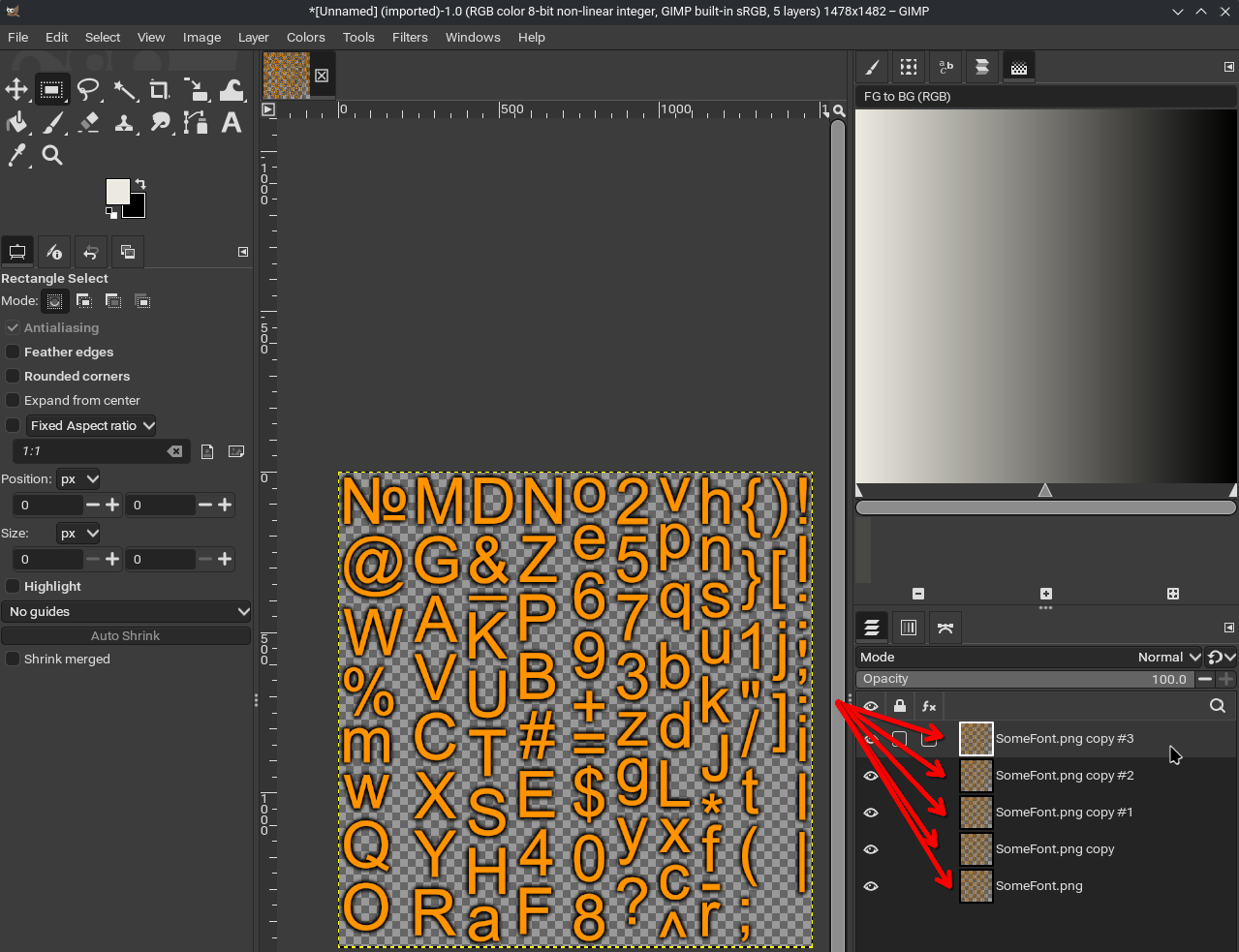Activate the Text tool
1239x952 pixels.
[231, 123]
